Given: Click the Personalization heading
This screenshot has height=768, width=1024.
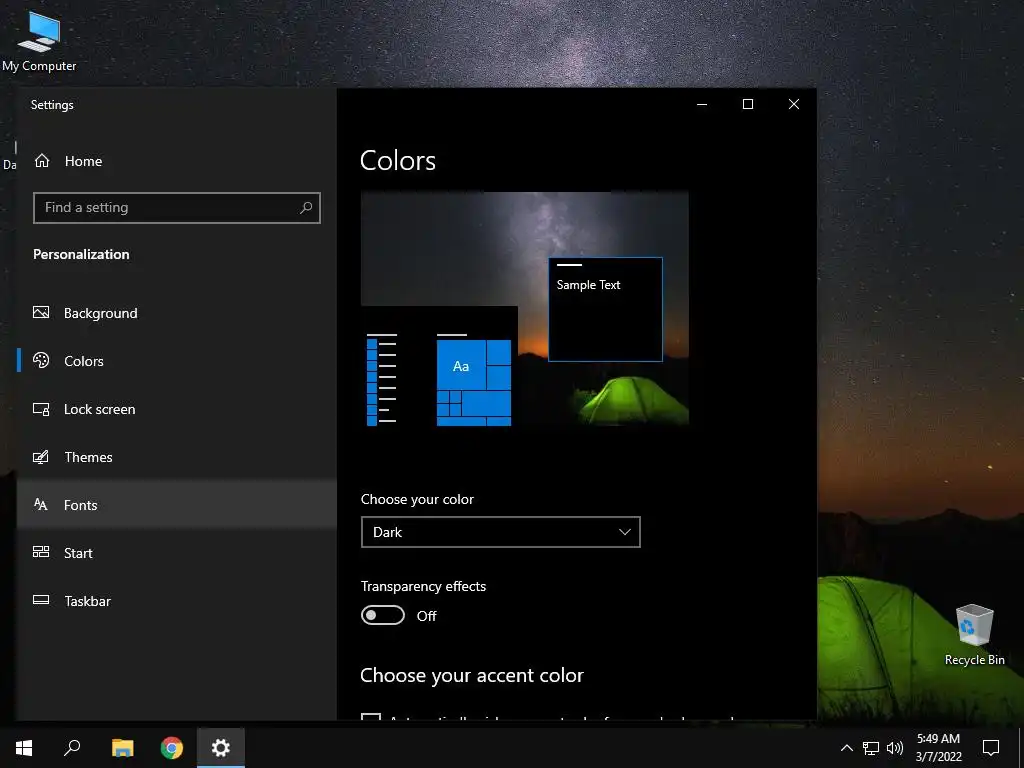Looking at the screenshot, I should [x=81, y=254].
